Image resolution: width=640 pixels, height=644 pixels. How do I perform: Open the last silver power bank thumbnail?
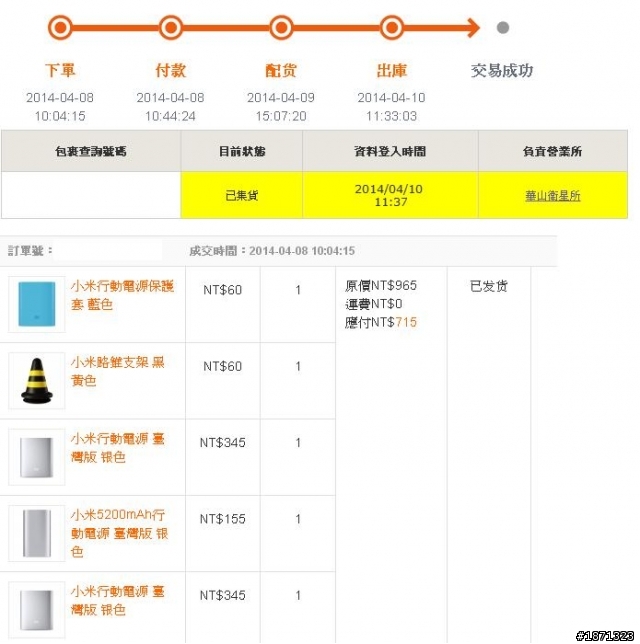(37, 610)
